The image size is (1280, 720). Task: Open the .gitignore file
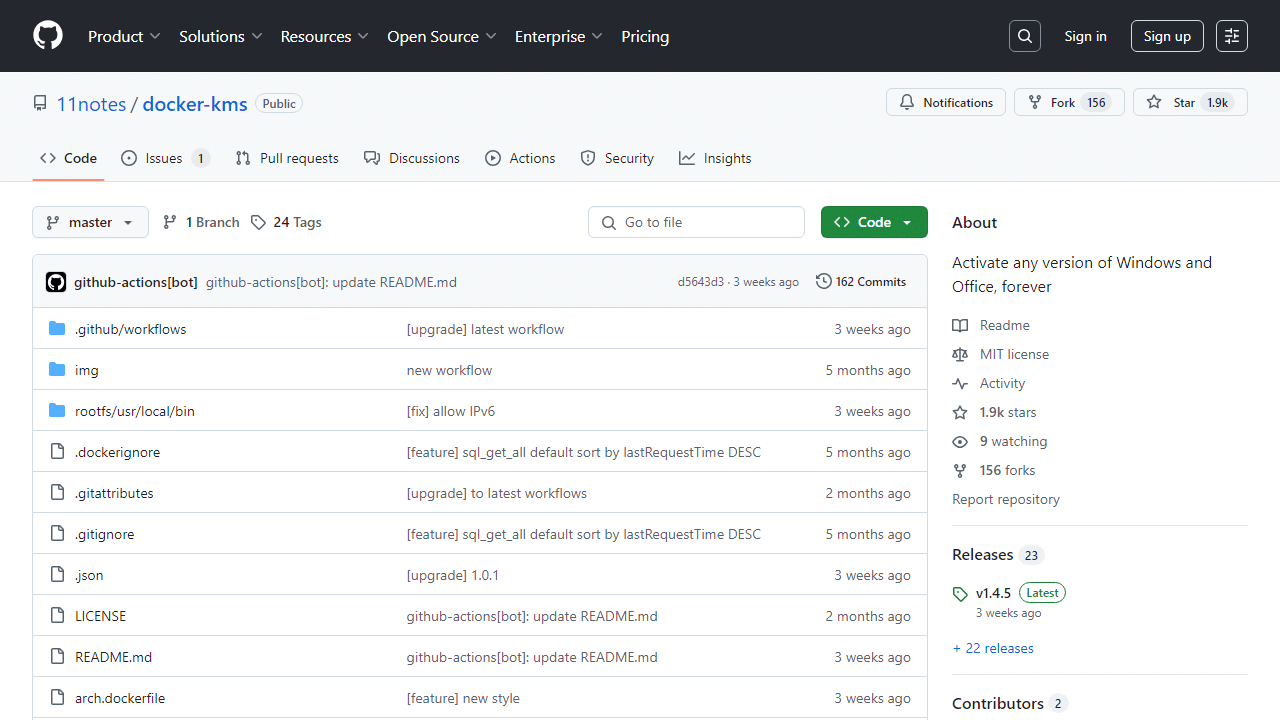pos(104,534)
